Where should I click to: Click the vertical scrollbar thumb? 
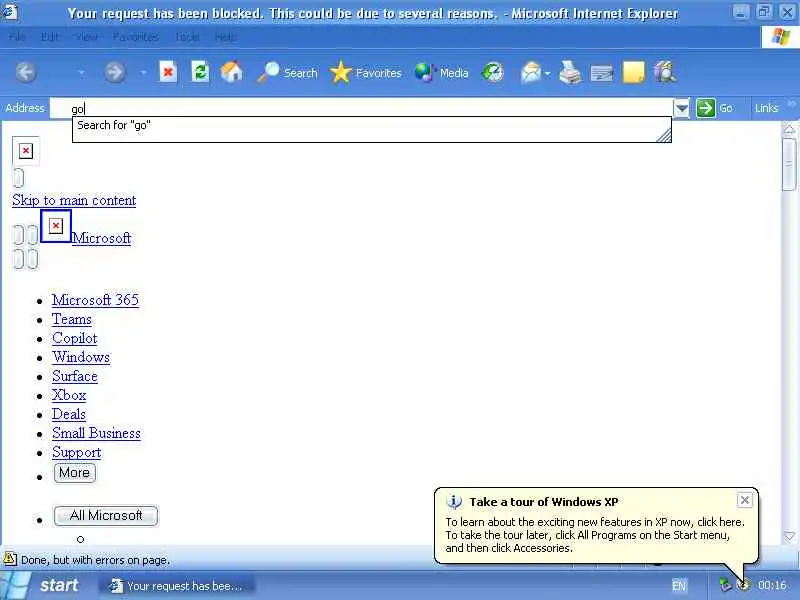(789, 163)
